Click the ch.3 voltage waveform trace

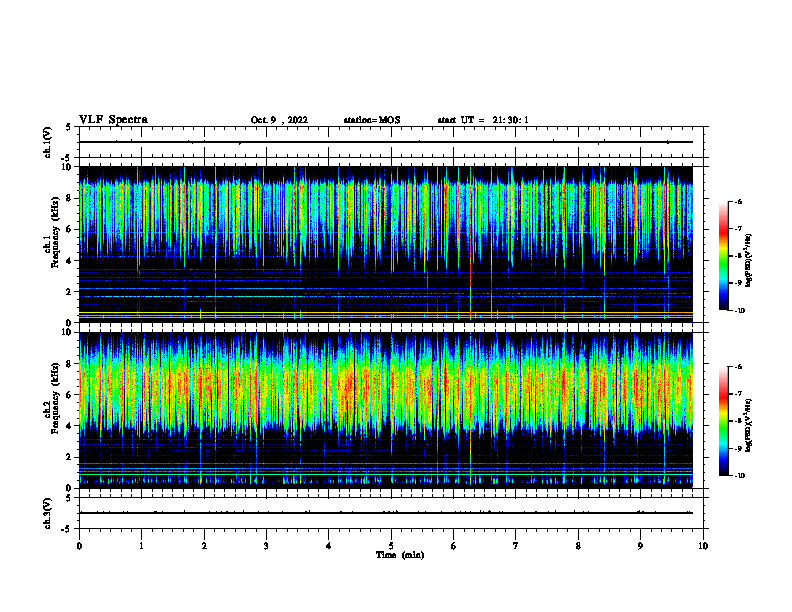coord(386,513)
